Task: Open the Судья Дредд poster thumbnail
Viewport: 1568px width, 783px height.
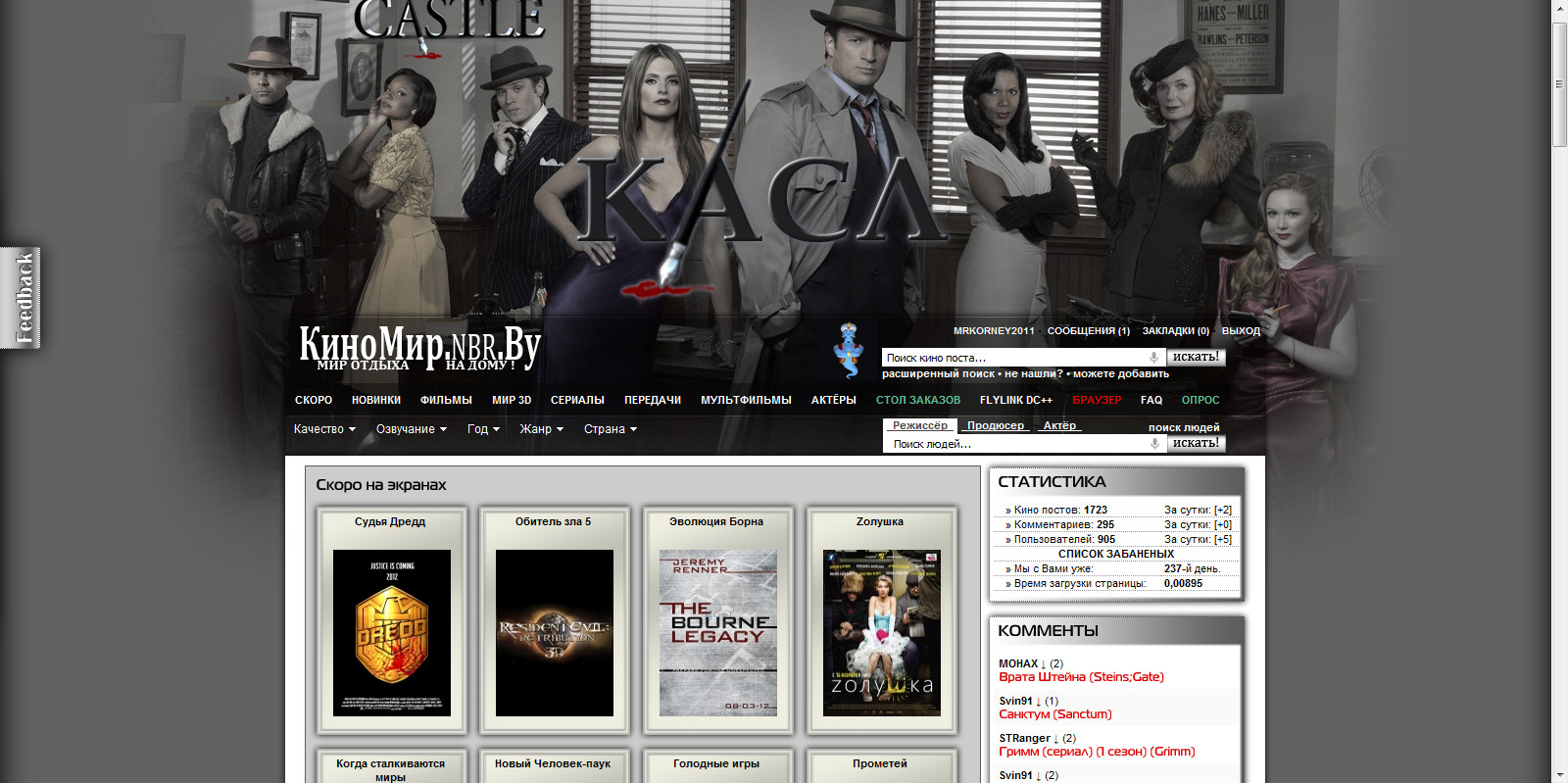Action: tap(392, 633)
